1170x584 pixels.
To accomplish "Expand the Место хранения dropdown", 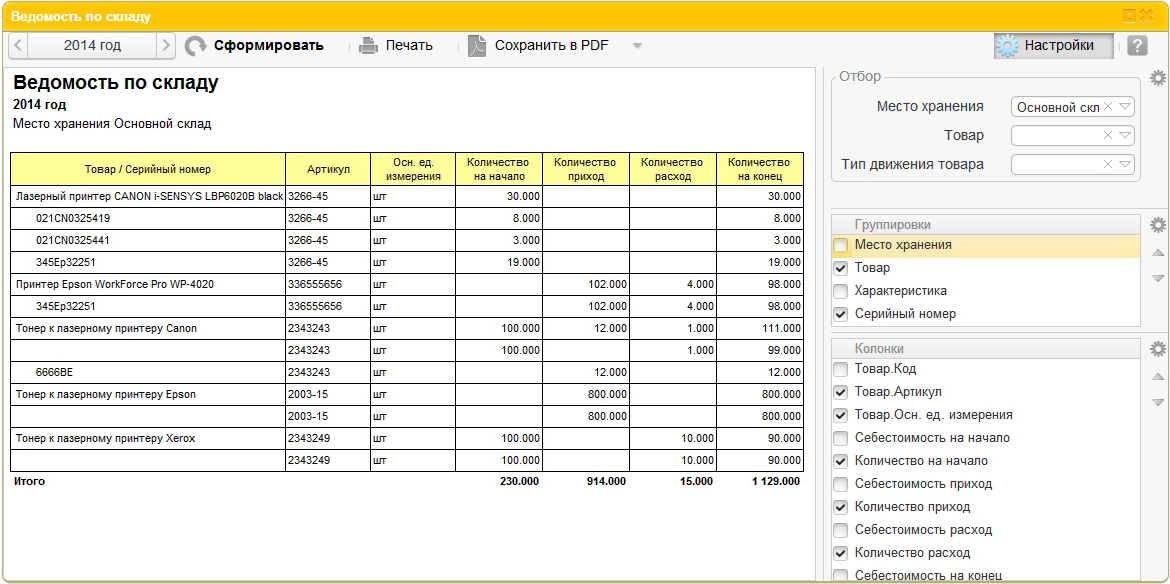I will (x=1125, y=107).
